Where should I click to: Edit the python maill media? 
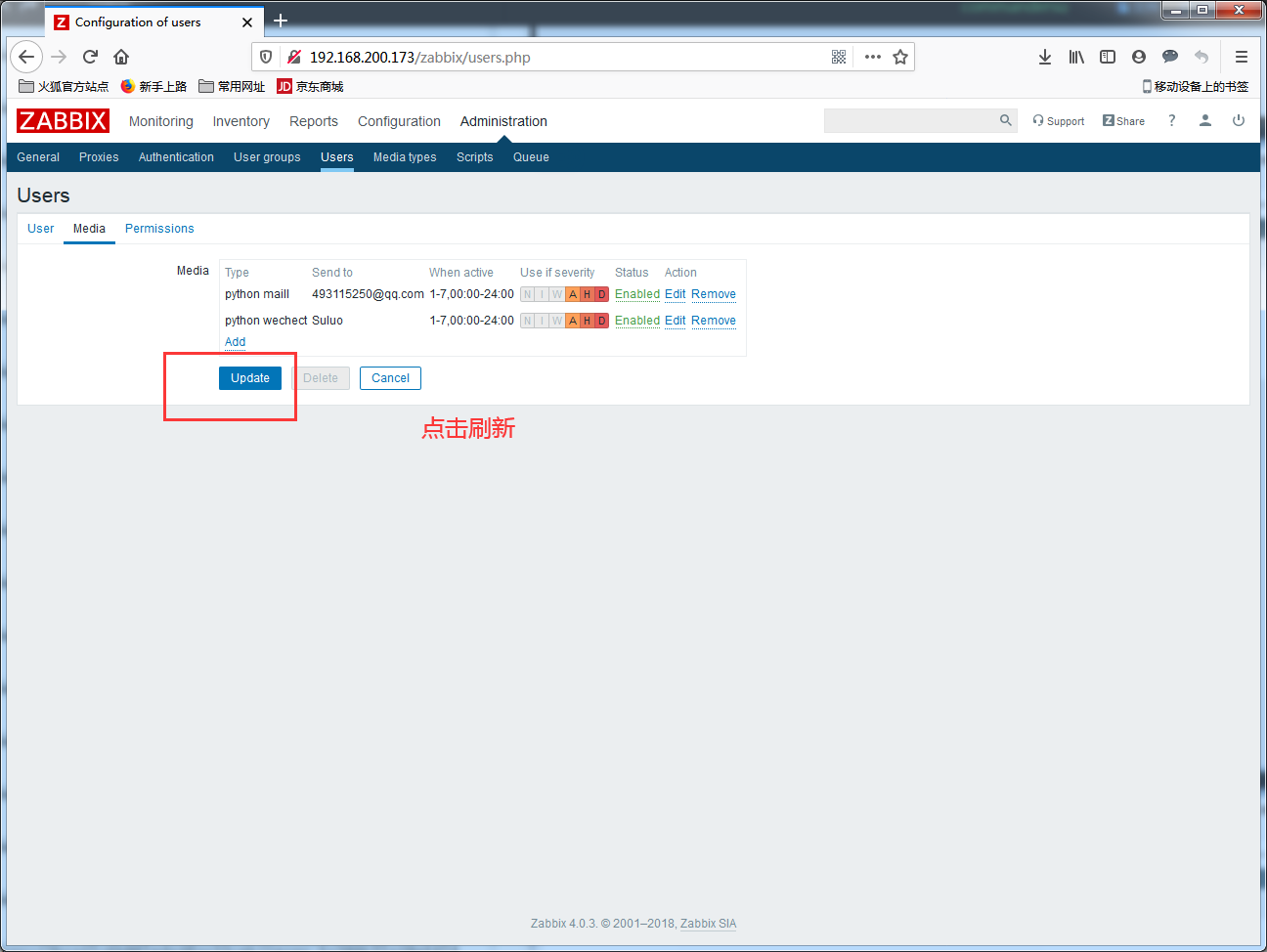(x=676, y=294)
